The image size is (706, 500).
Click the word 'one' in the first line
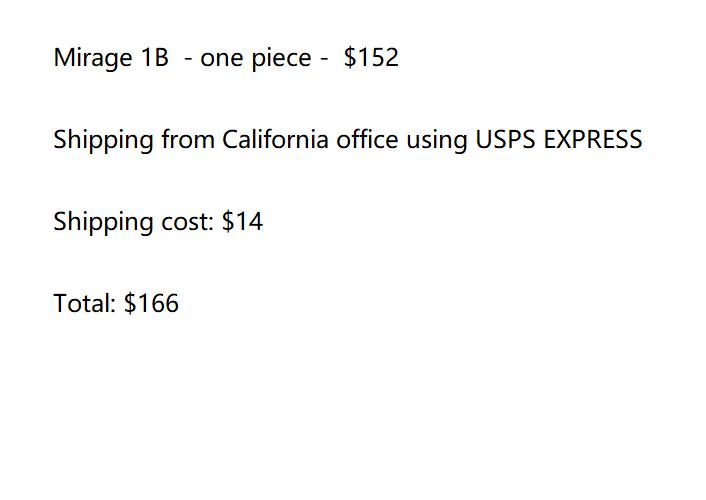(222, 60)
